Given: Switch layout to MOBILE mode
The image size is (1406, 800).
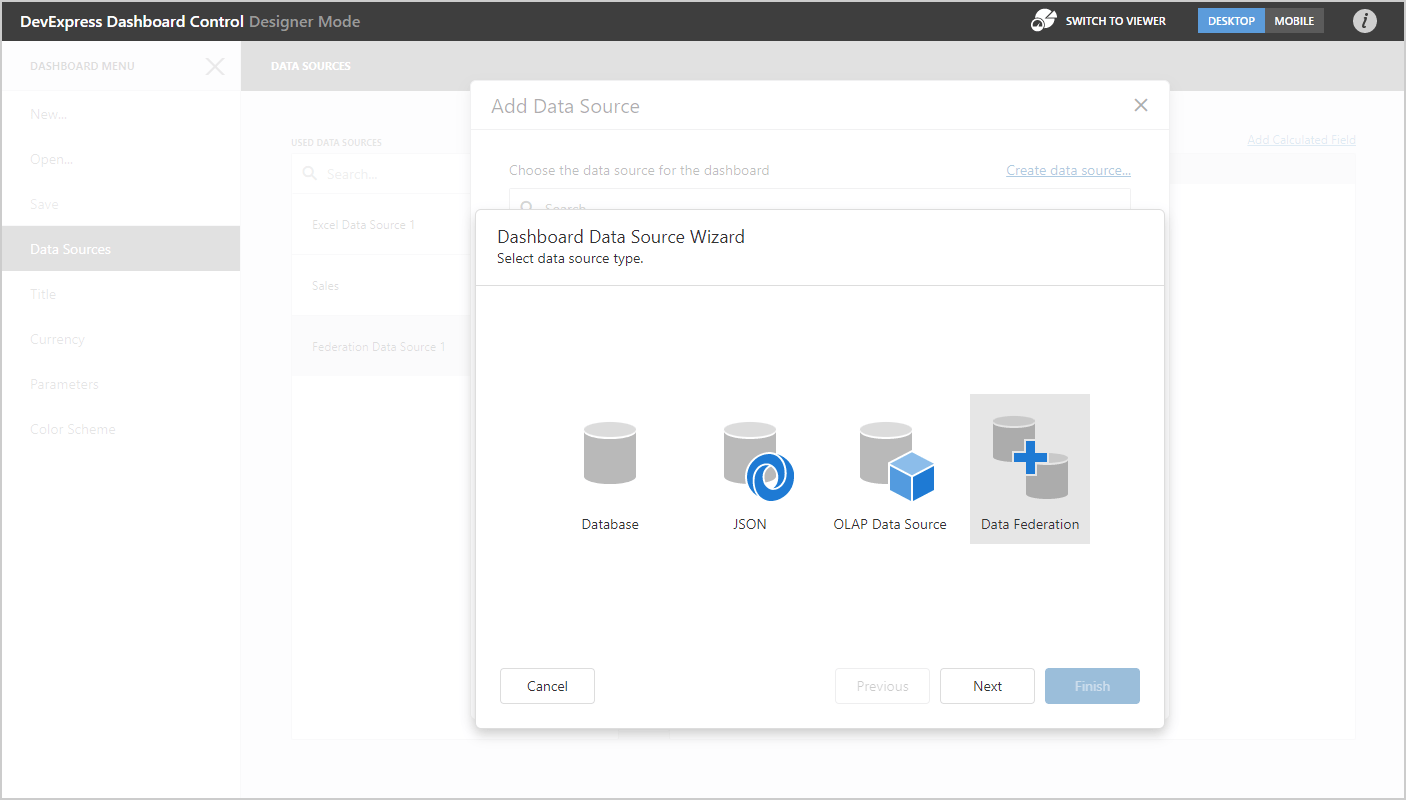Looking at the screenshot, I should pyautogui.click(x=1294, y=20).
